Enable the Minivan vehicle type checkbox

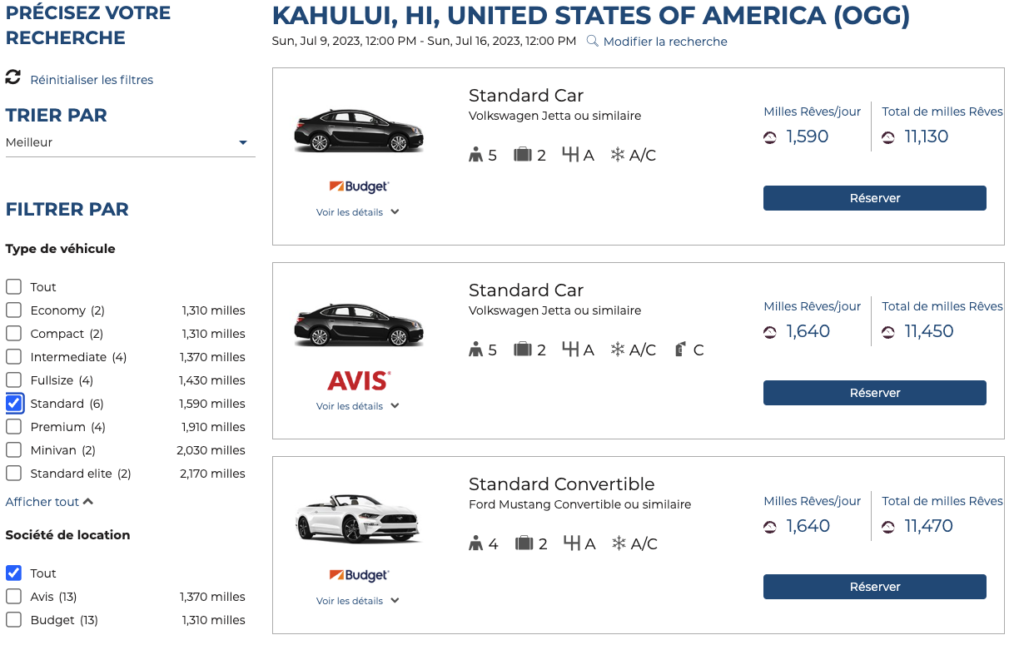[14, 451]
